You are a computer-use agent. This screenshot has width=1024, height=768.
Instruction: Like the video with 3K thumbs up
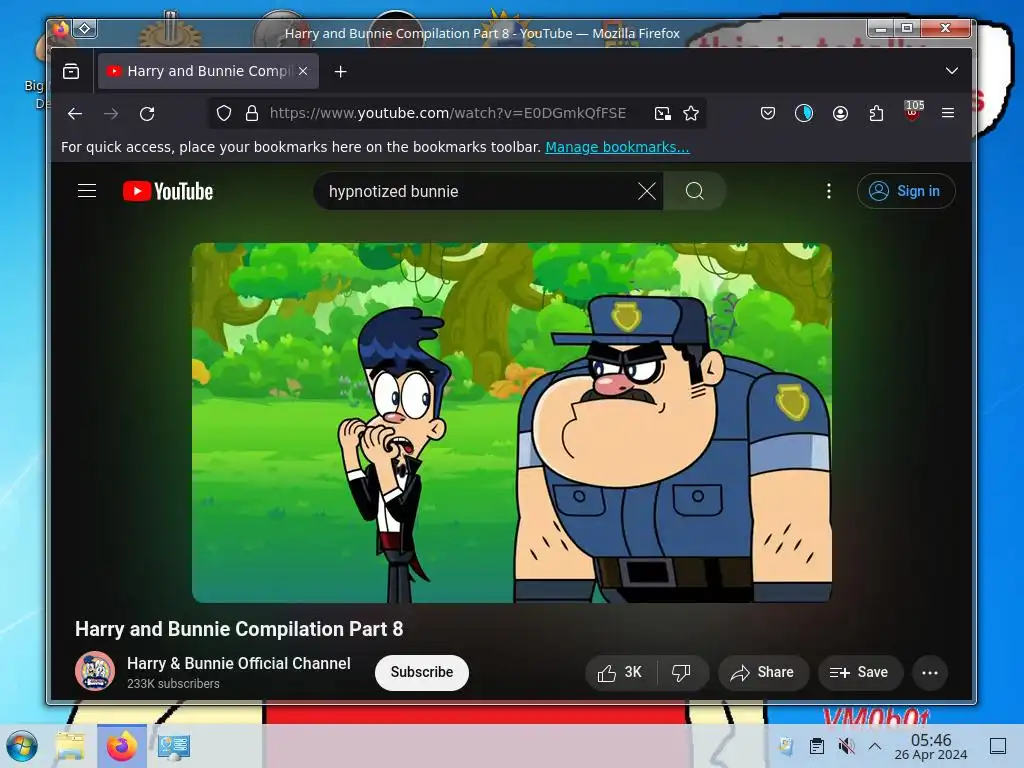point(620,673)
